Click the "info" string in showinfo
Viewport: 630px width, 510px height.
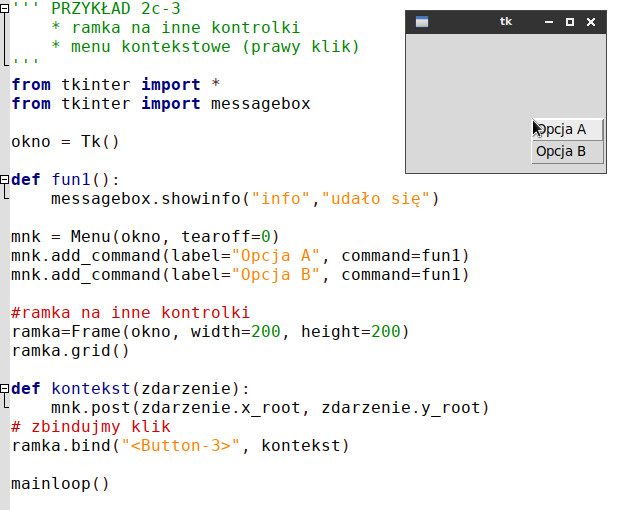pyautogui.click(x=281, y=199)
